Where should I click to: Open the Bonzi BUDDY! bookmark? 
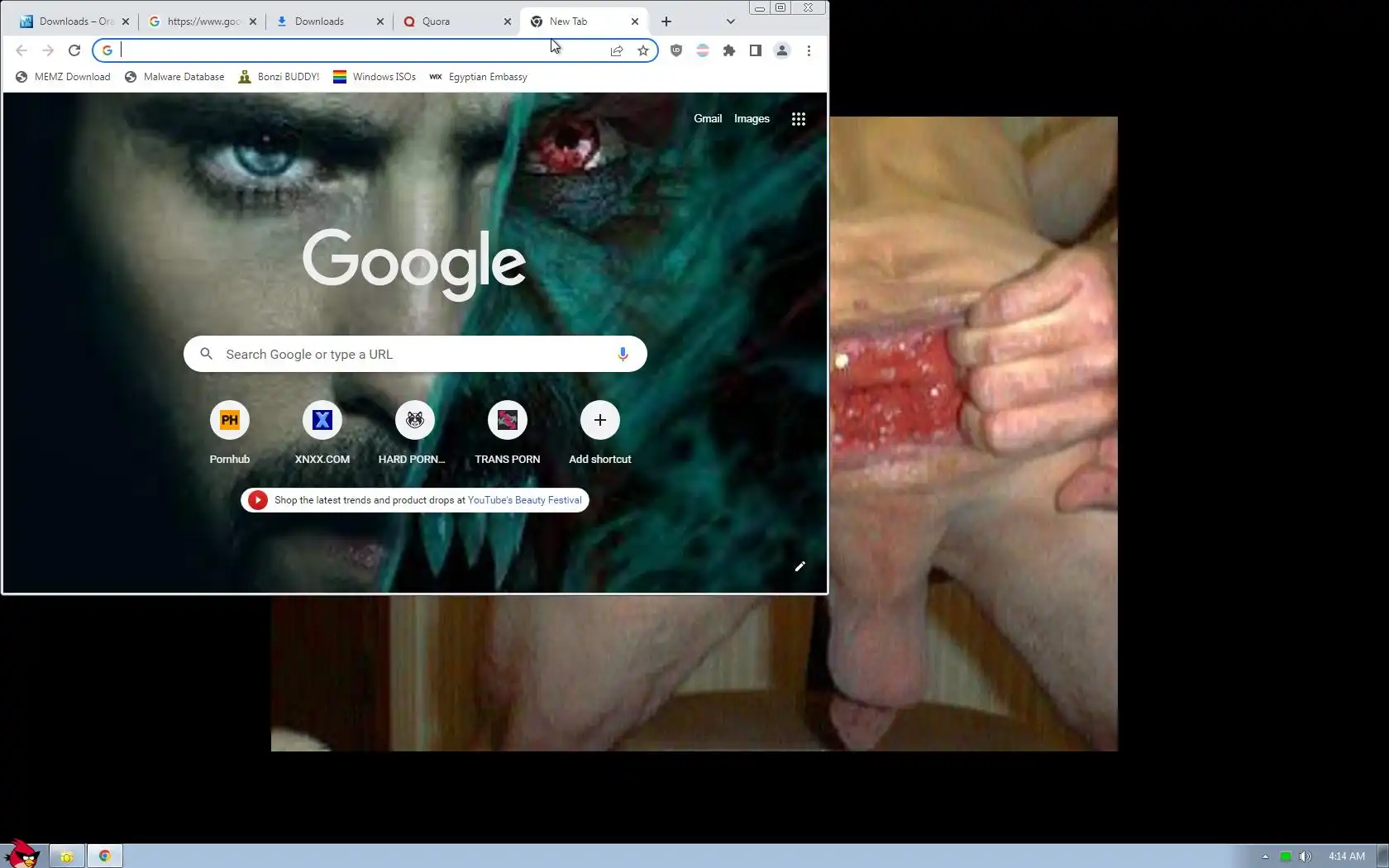point(279,77)
